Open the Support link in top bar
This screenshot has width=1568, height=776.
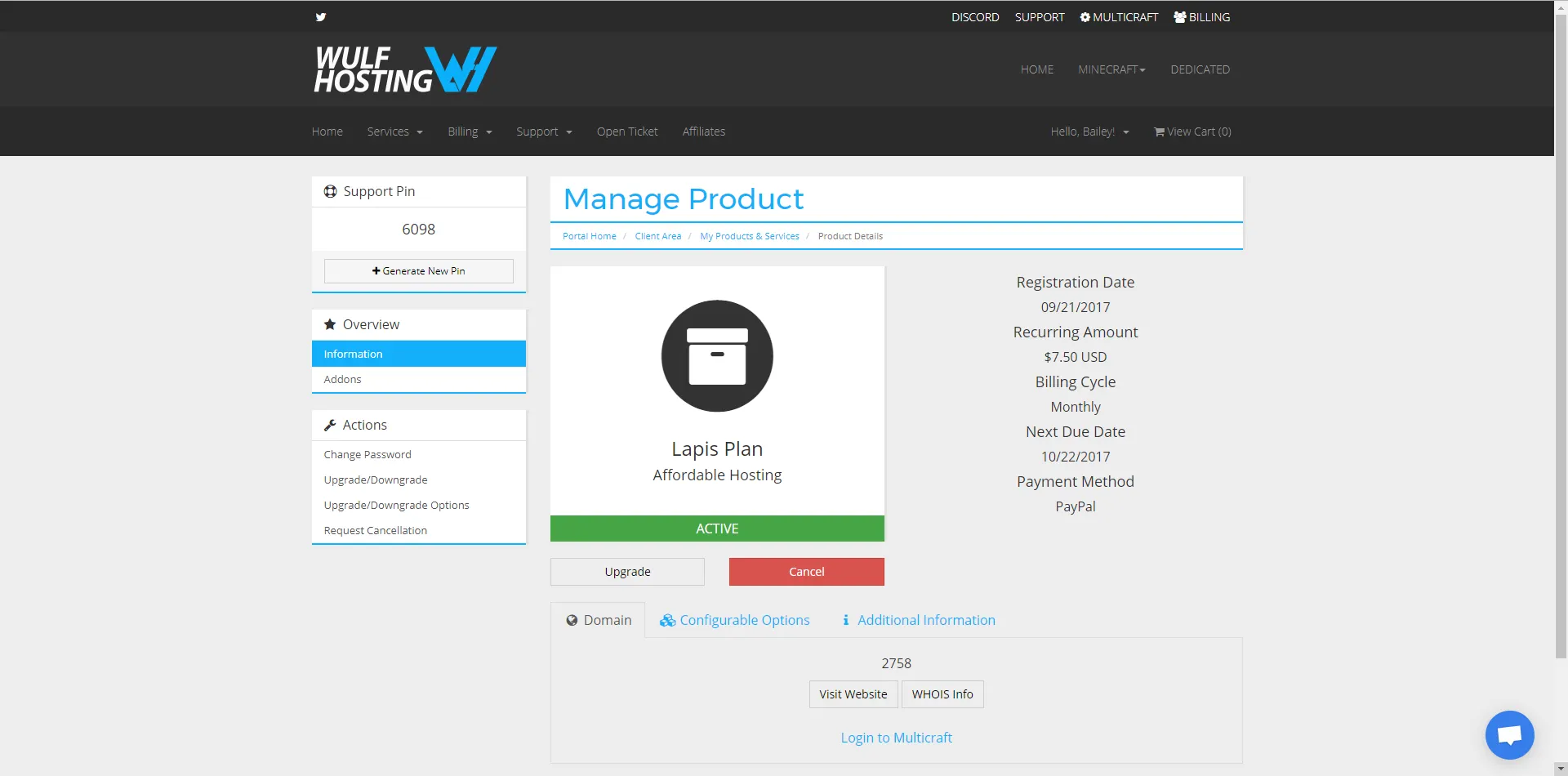click(1040, 17)
